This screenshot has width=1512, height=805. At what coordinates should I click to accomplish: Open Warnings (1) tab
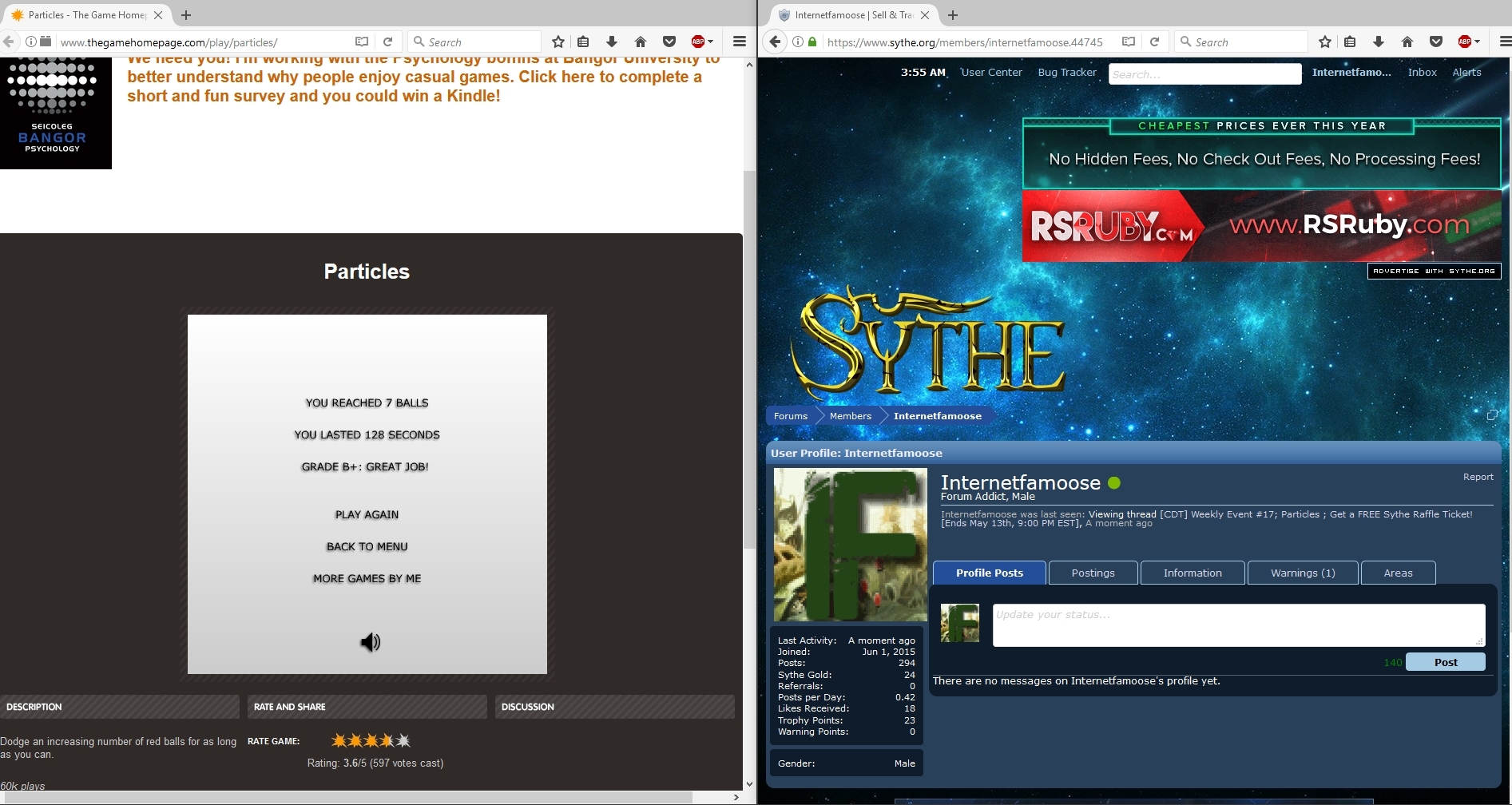(1303, 573)
